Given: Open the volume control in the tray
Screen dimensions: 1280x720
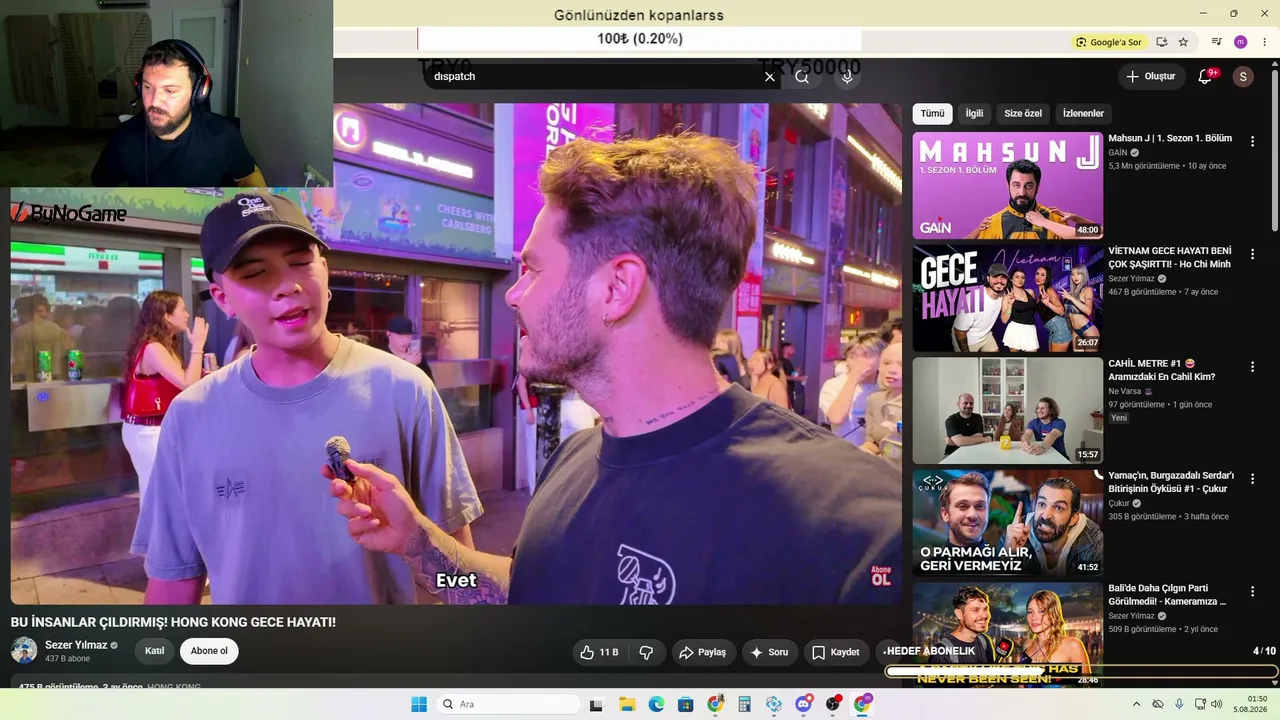Looking at the screenshot, I should 1217,704.
